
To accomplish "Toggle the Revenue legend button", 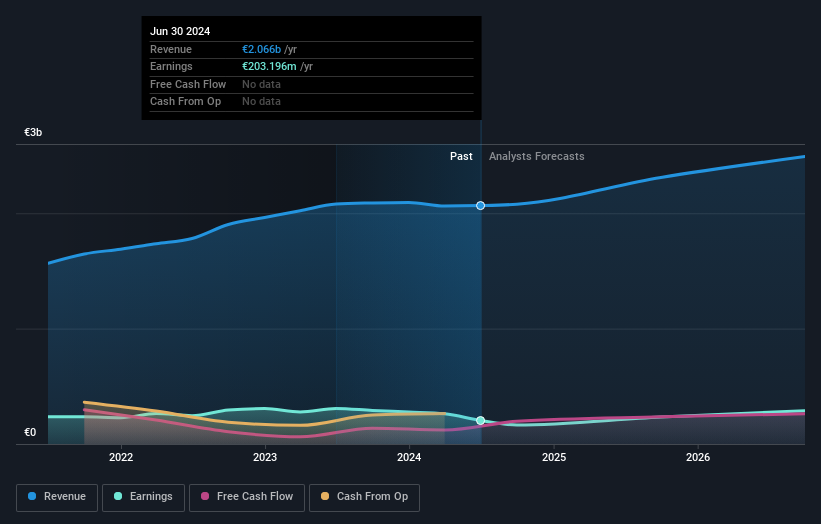I will [57, 497].
